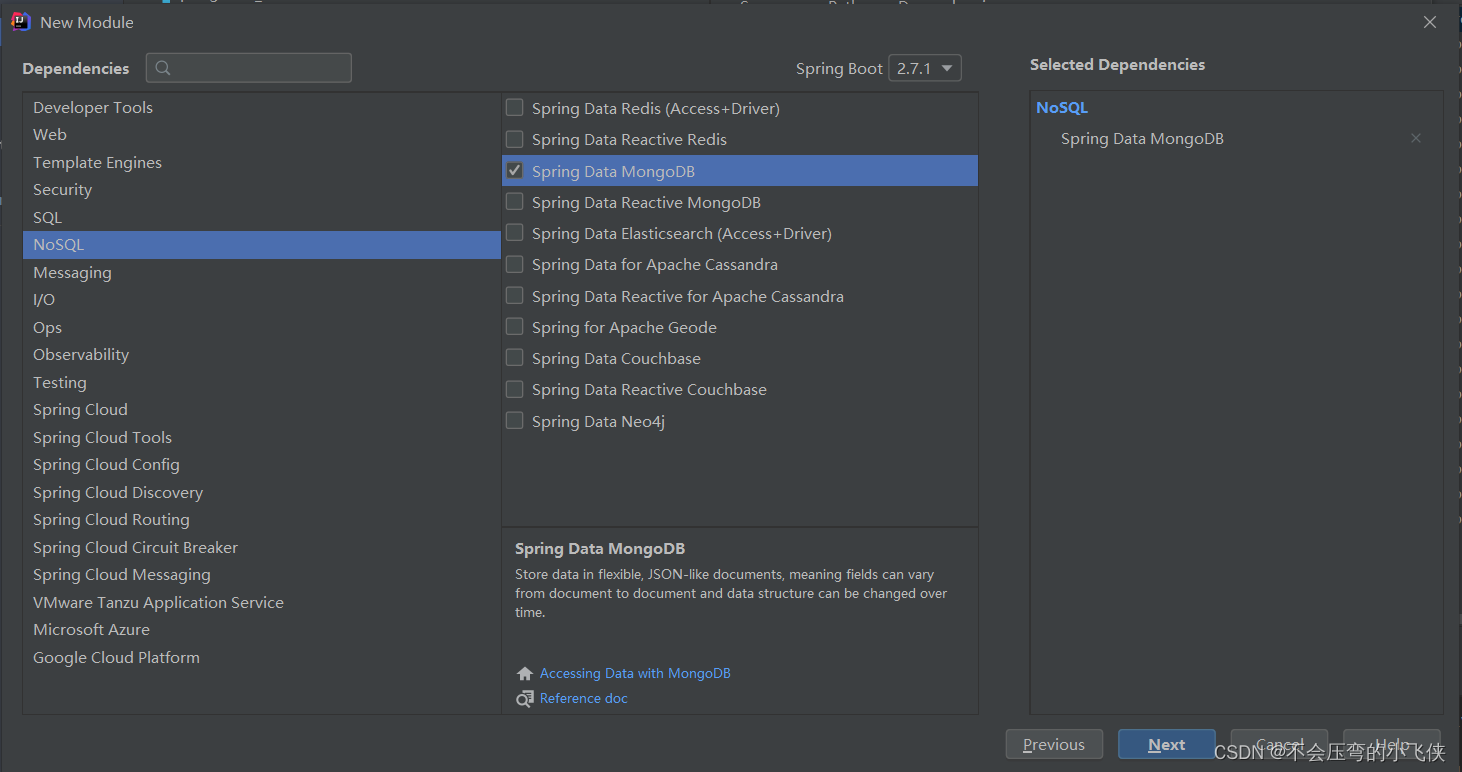The width and height of the screenshot is (1462, 772).
Task: Select the Spring Cloud category
Action: pyautogui.click(x=262, y=410)
